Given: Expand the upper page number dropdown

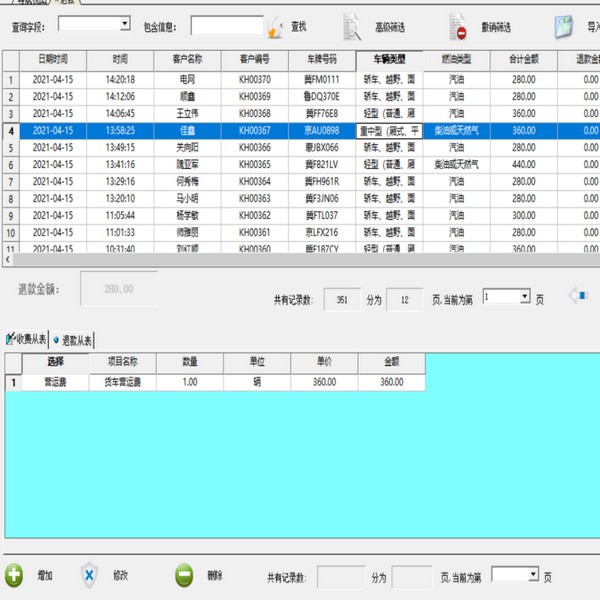Looking at the screenshot, I should coord(524,297).
